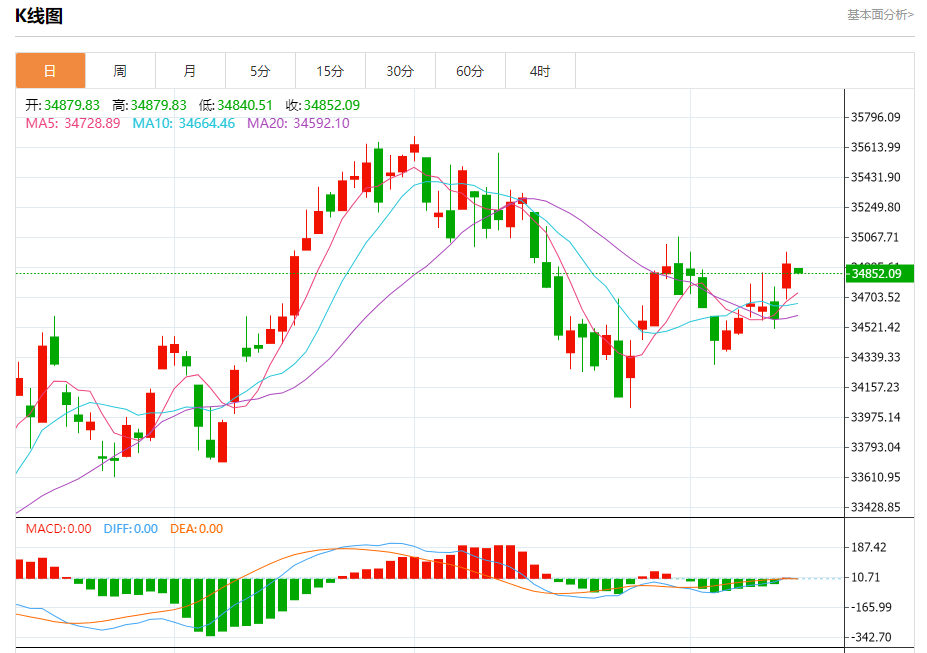
Task: Click the 33610.95 price axis label
Action: tap(876, 477)
